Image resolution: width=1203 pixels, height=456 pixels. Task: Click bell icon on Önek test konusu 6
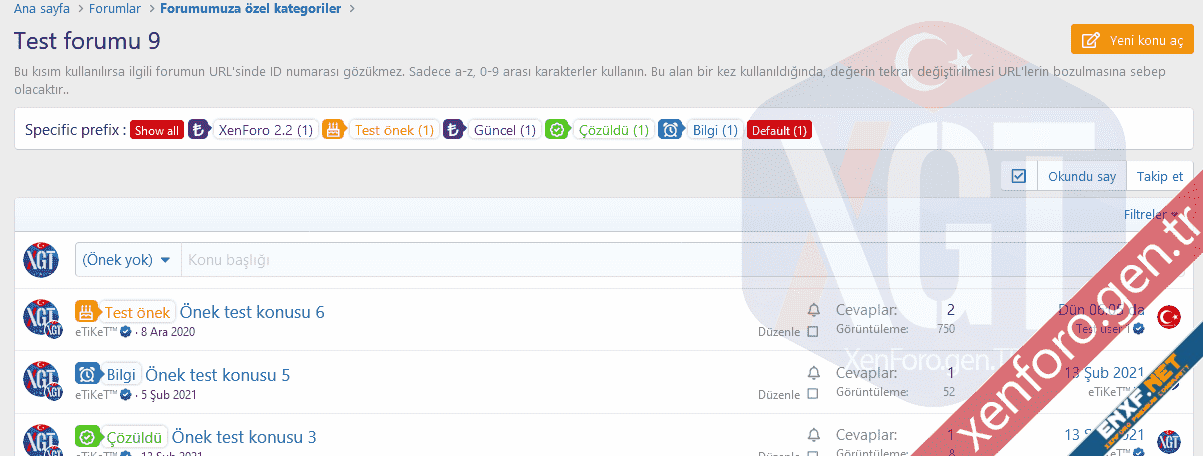tap(813, 310)
